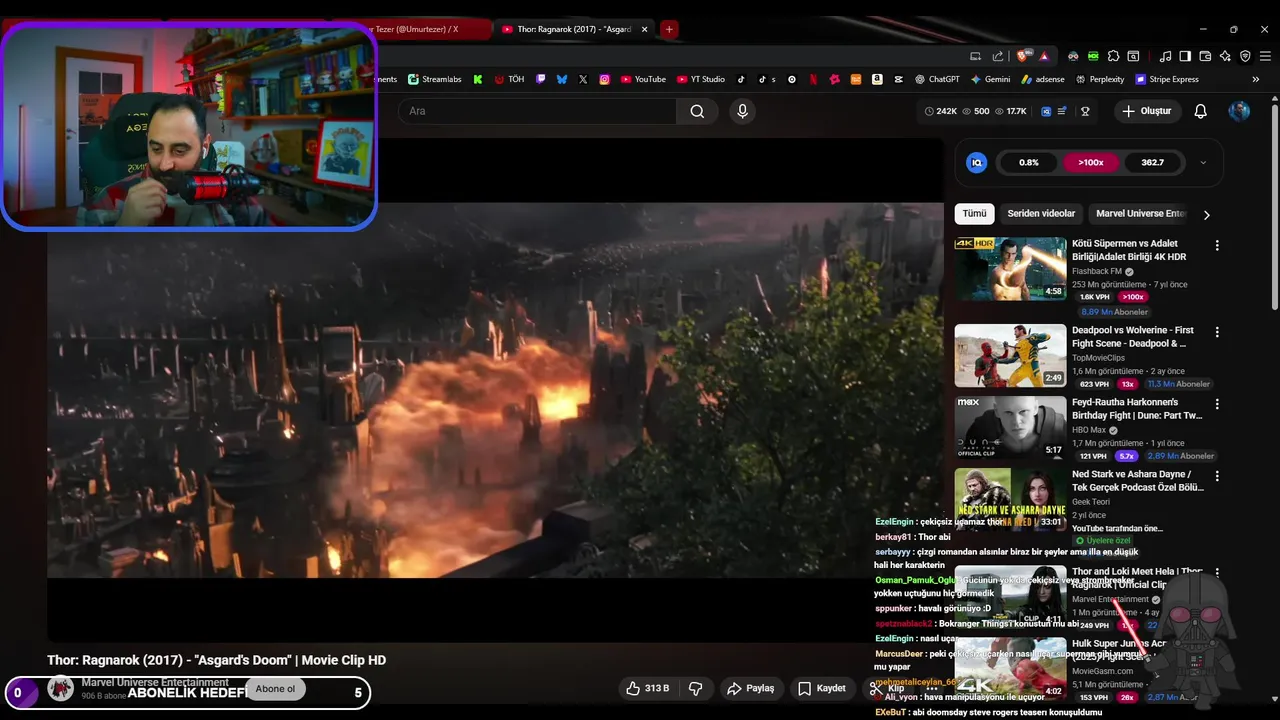1280x720 pixels.
Task: Open options for Deadpool vs Wolverine video
Action: click(x=1217, y=332)
